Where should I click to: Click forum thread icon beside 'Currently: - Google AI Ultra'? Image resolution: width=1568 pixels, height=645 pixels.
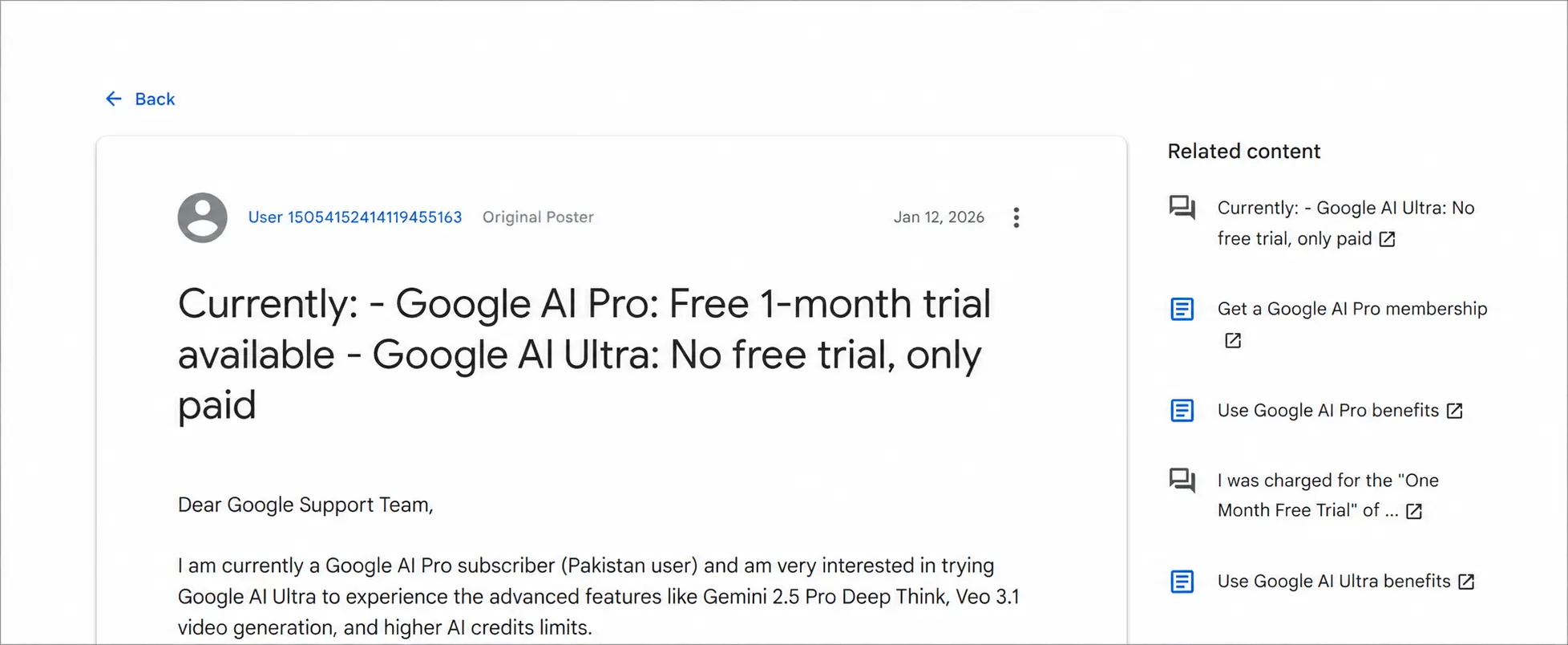(x=1182, y=208)
